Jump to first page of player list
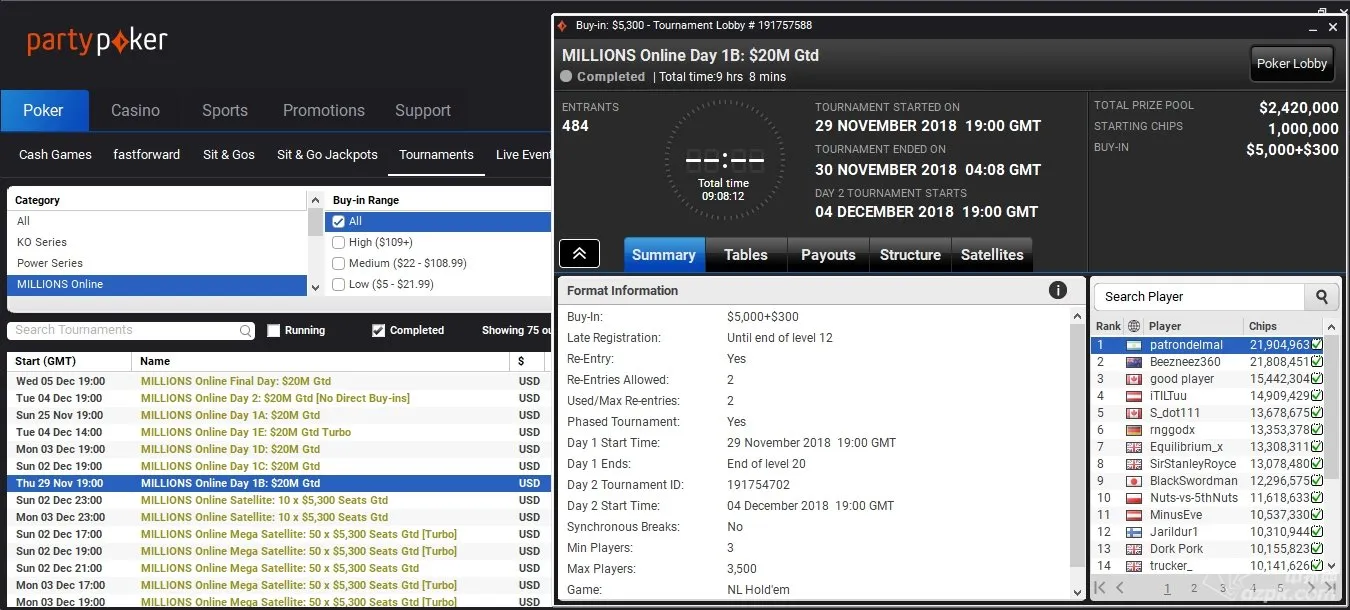Screen dimensions: 1350x610 pyautogui.click(x=1101, y=588)
